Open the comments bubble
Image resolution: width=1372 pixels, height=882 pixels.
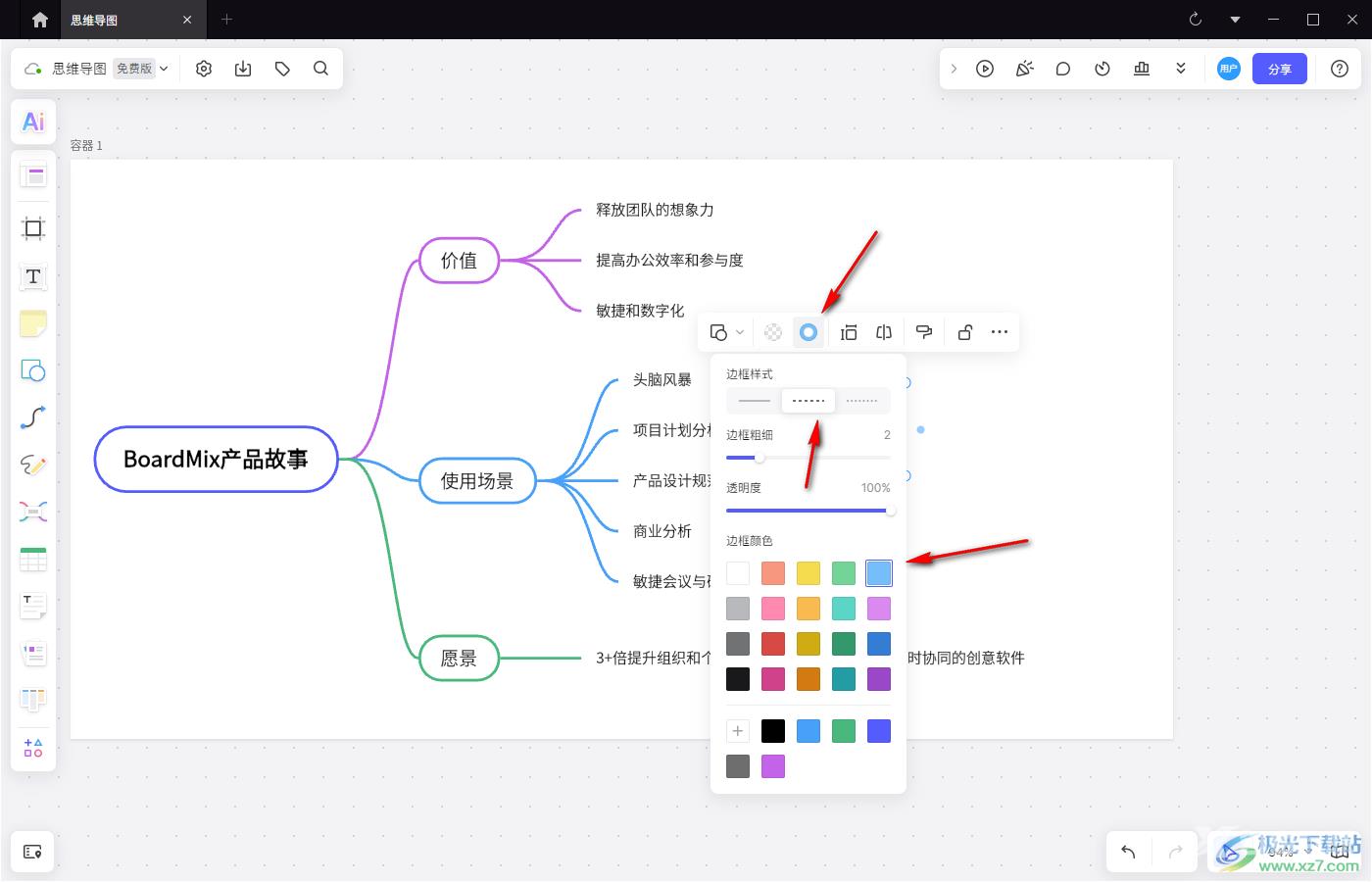[1063, 69]
